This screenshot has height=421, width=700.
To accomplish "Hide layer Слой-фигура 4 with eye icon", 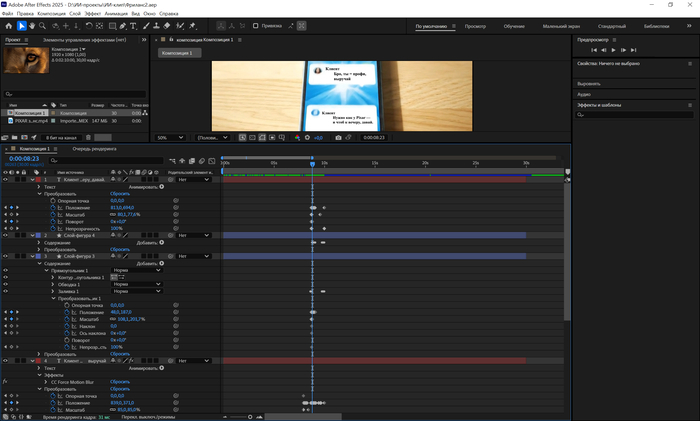I will pos(6,235).
